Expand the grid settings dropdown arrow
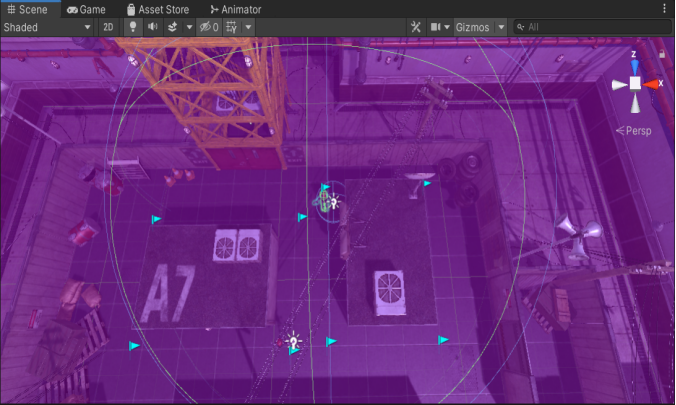 [248, 27]
